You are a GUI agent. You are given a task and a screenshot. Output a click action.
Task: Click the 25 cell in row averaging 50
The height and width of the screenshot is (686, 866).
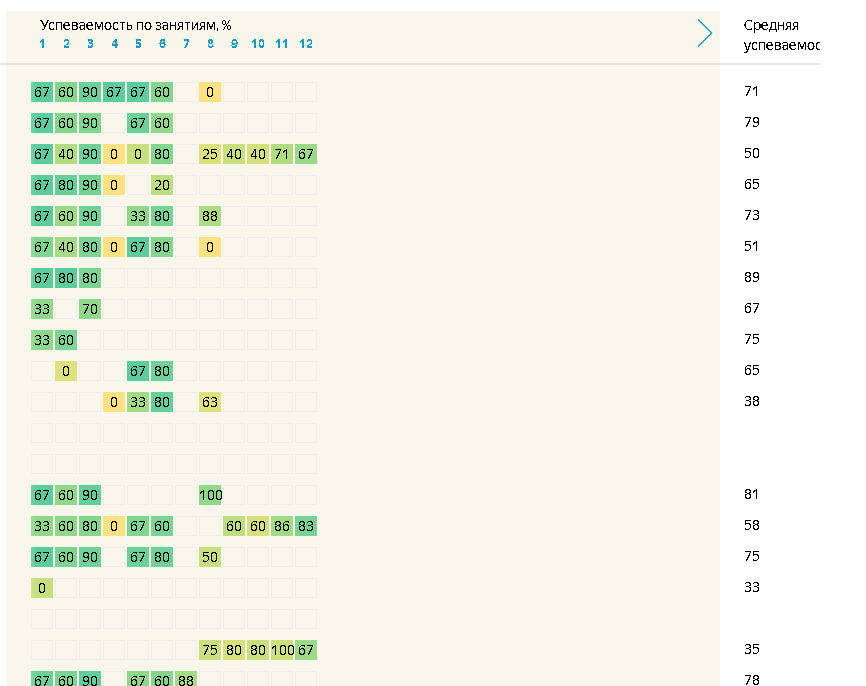pos(210,154)
